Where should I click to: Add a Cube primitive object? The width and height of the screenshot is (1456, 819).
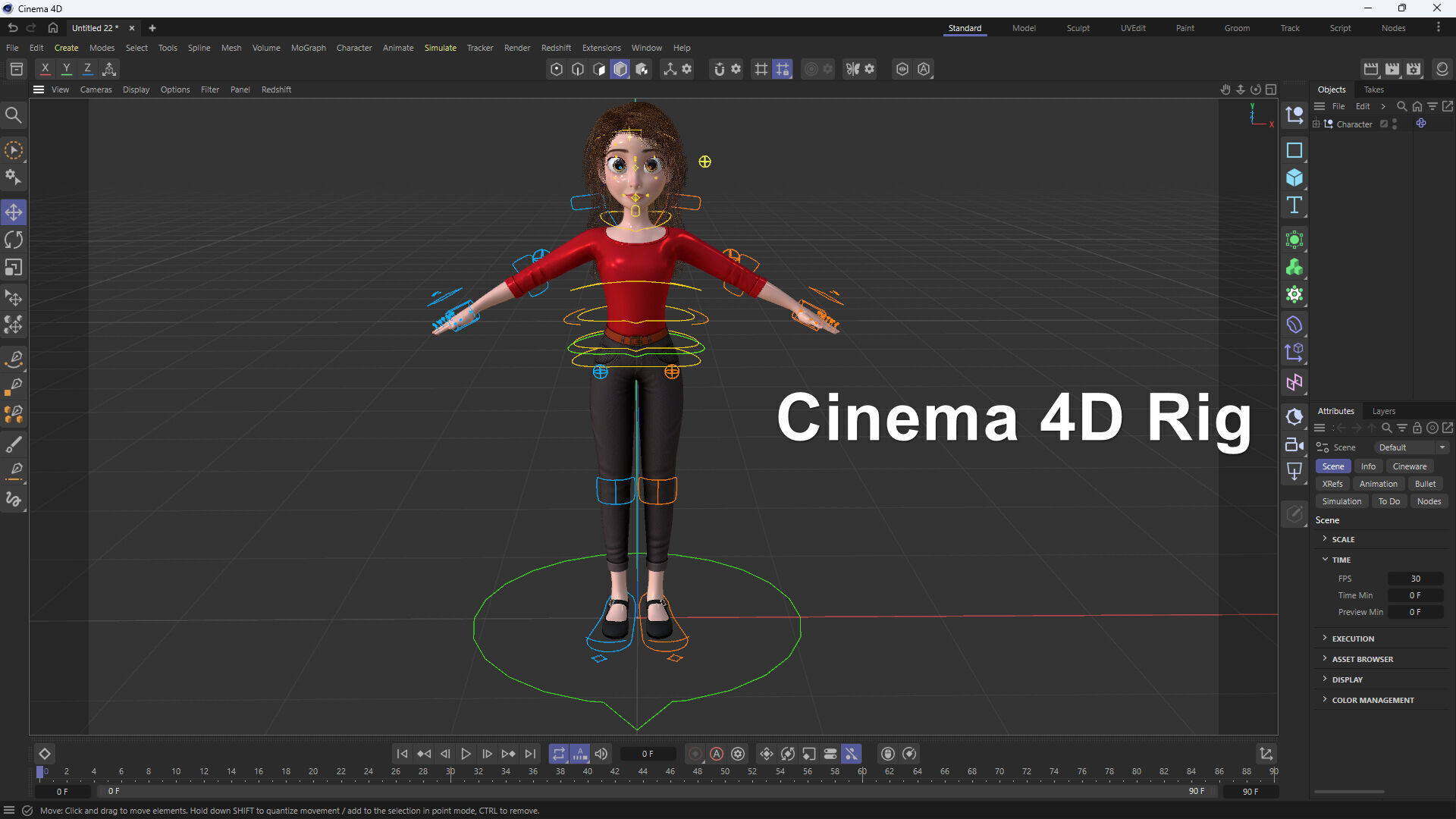coord(1294,177)
